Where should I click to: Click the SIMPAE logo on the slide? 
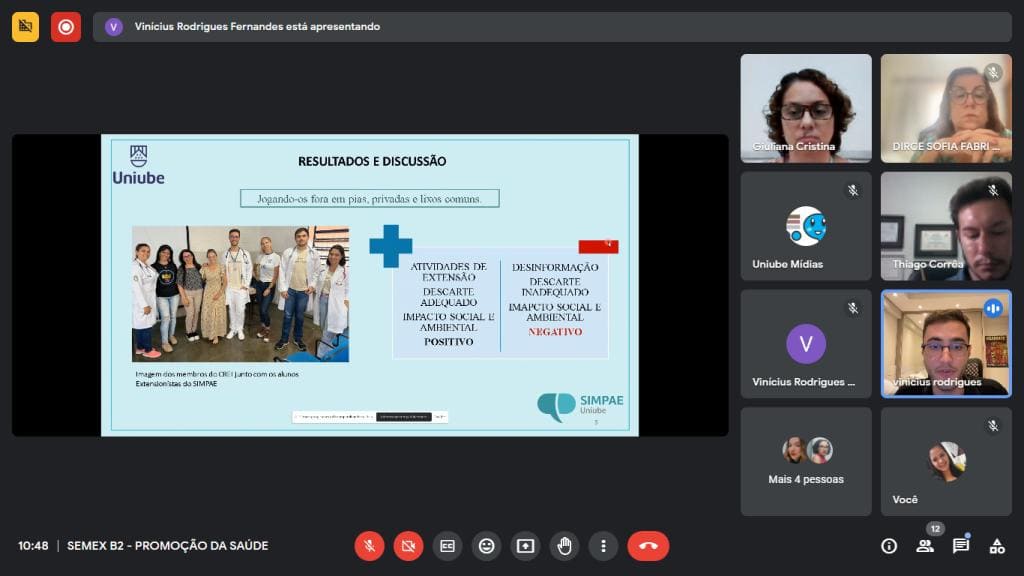(580, 407)
